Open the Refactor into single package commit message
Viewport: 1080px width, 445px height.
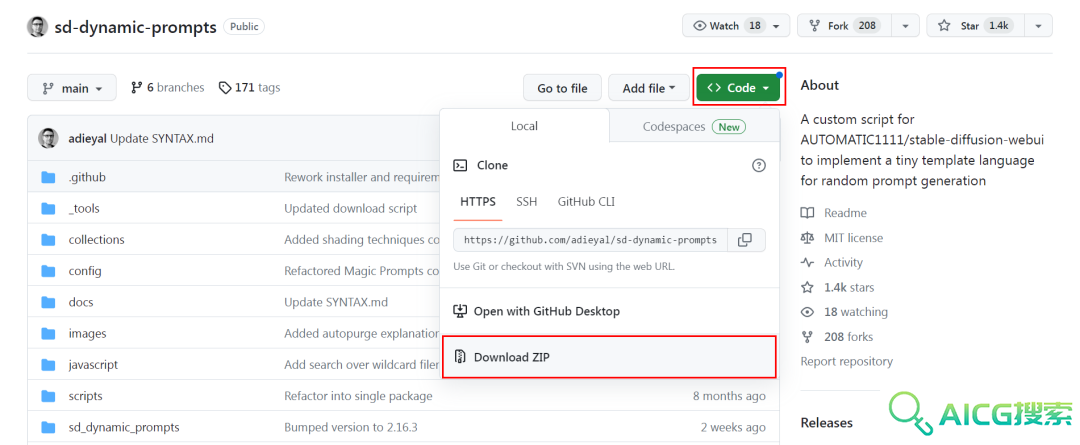[358, 396]
